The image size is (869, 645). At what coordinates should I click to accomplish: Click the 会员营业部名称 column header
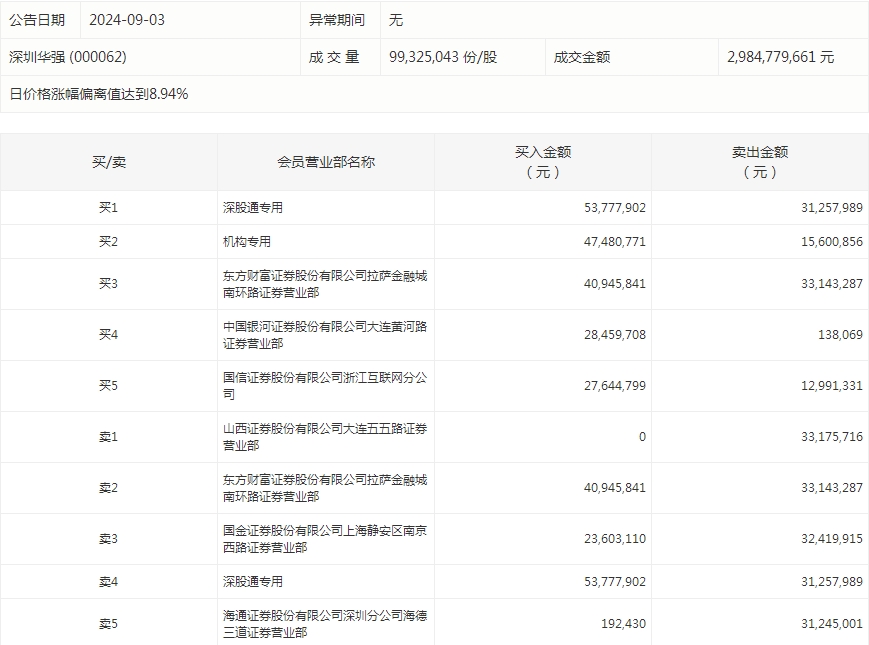[326, 162]
